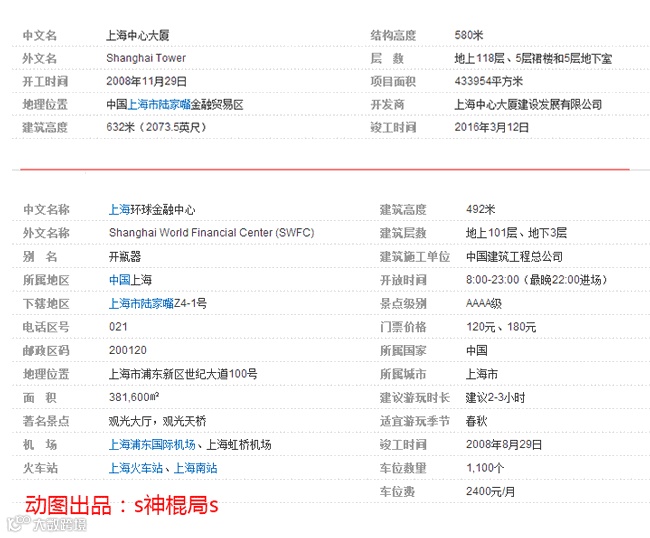Click the 适宜游玩季节 field label

[415, 422]
